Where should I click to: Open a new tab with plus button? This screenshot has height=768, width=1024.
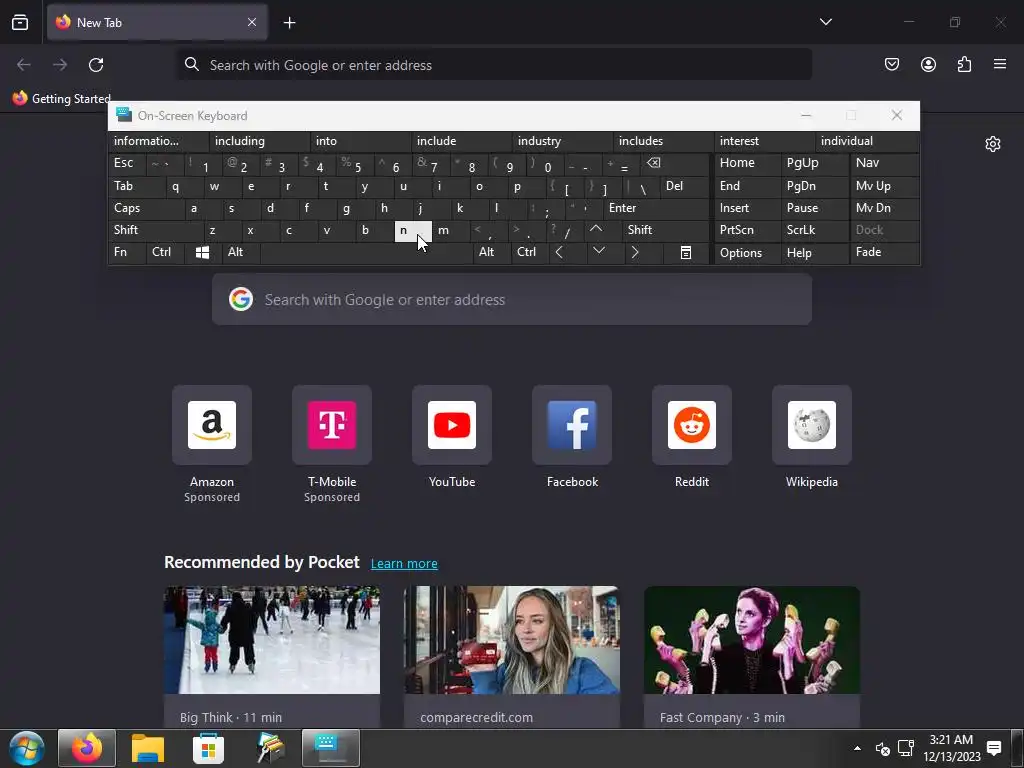(289, 23)
